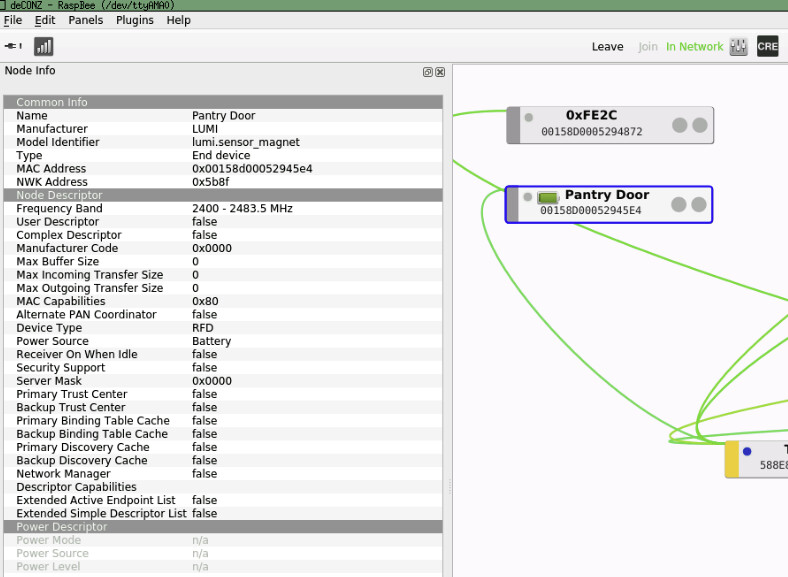Click the lumi.sensor_magnet model identifier

pos(246,142)
